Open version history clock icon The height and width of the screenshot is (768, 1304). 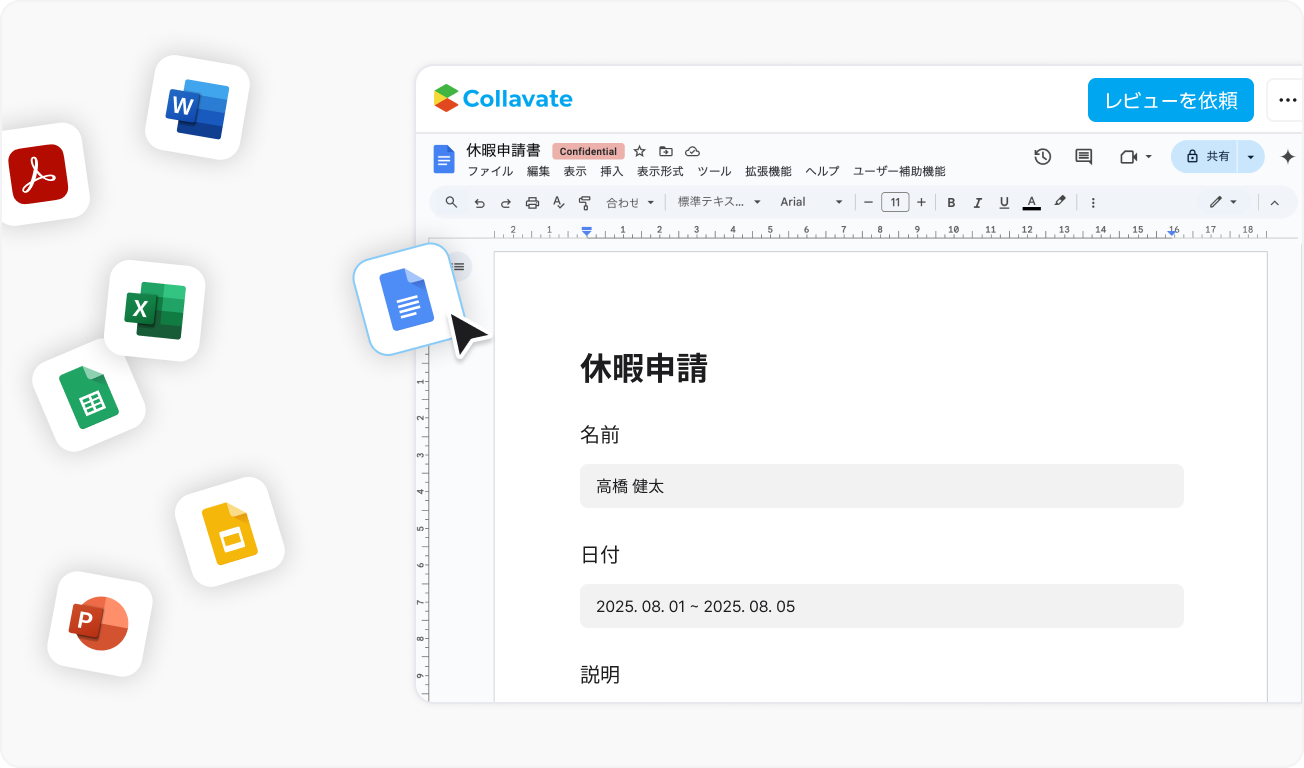pyautogui.click(x=1043, y=156)
